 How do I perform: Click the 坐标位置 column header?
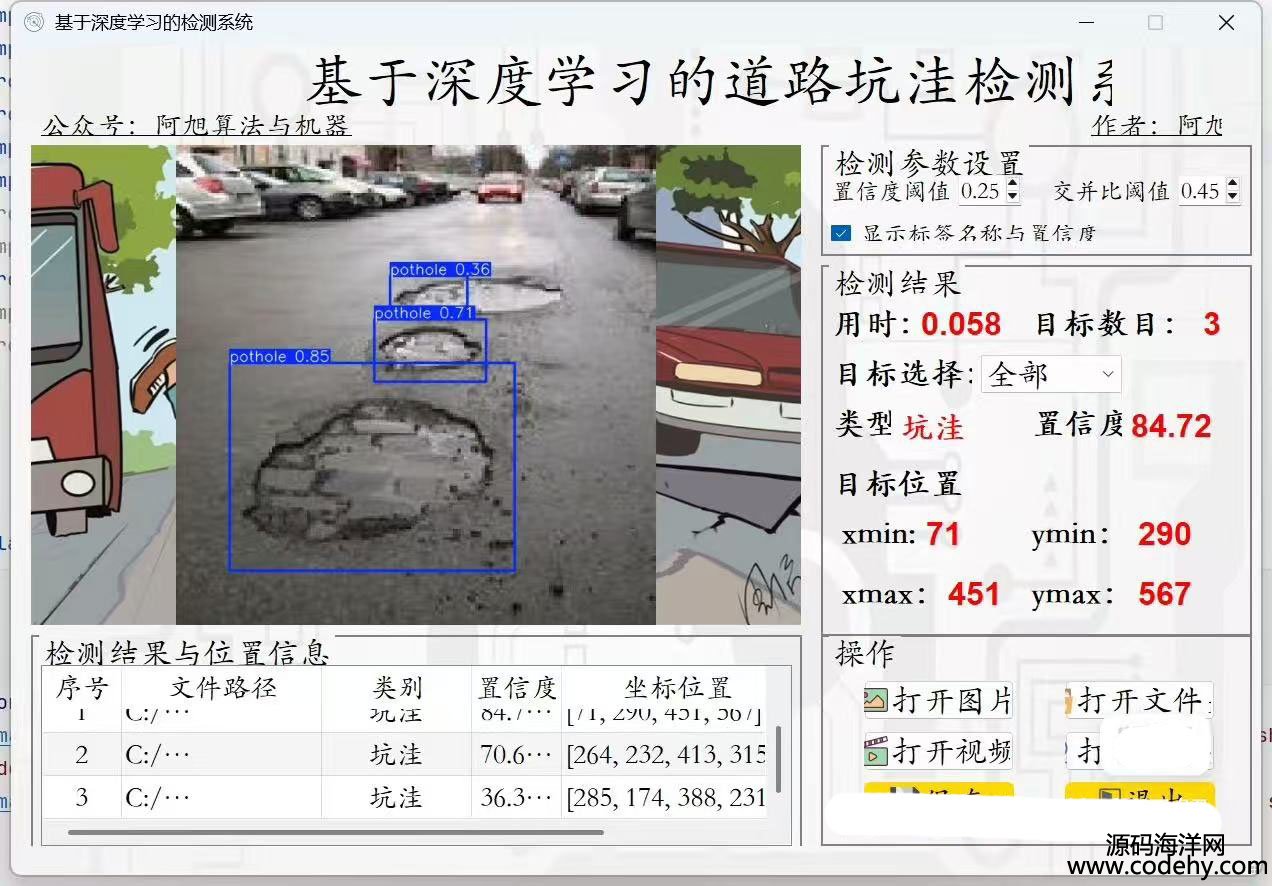tap(677, 688)
